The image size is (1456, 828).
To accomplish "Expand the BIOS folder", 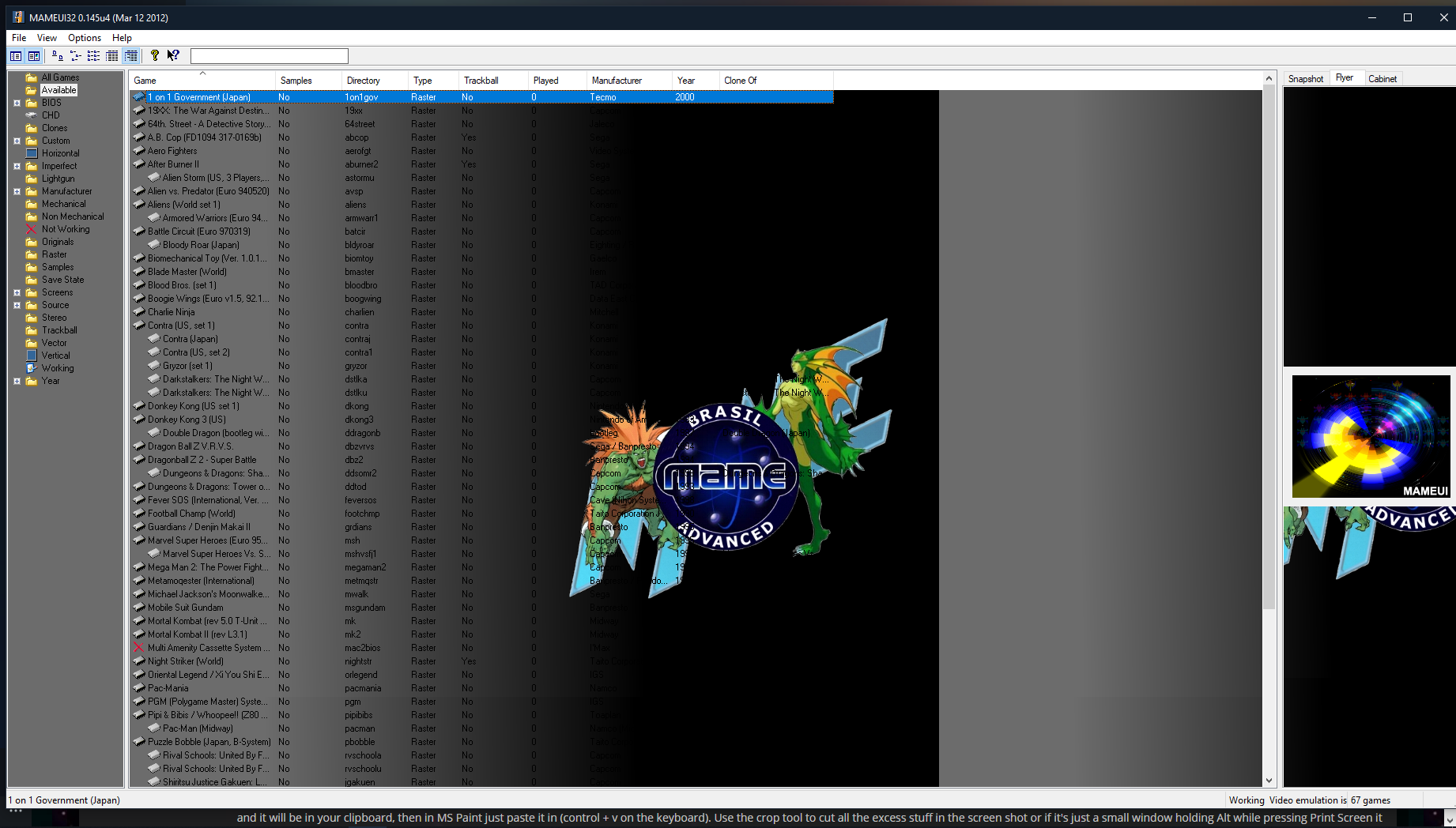I will pyautogui.click(x=17, y=103).
